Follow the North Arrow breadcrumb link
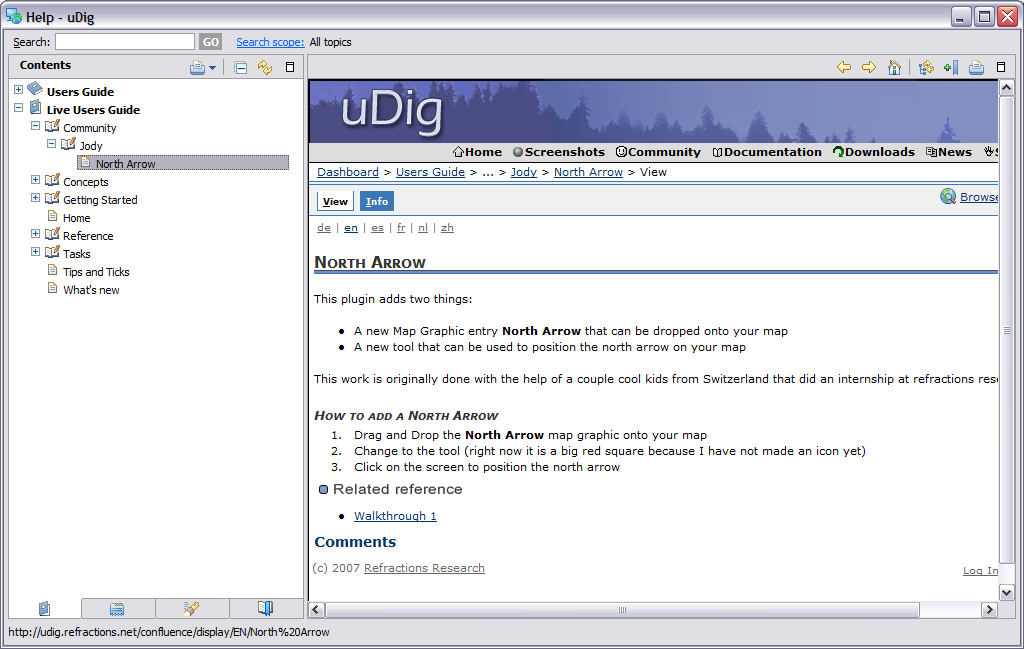The height and width of the screenshot is (649, 1024). pyautogui.click(x=588, y=172)
